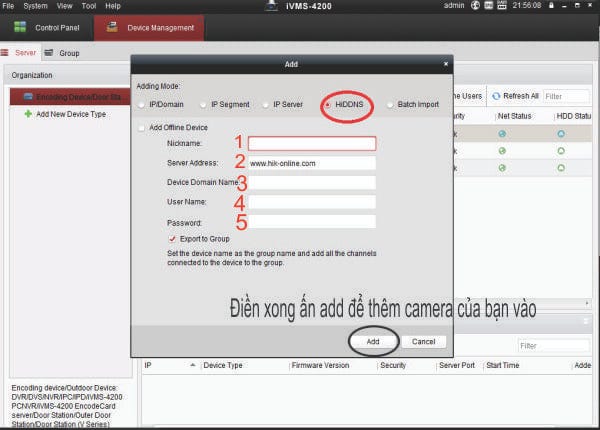The image size is (600, 430).
Task: Select the Group tab
Action: pyautogui.click(x=69, y=53)
